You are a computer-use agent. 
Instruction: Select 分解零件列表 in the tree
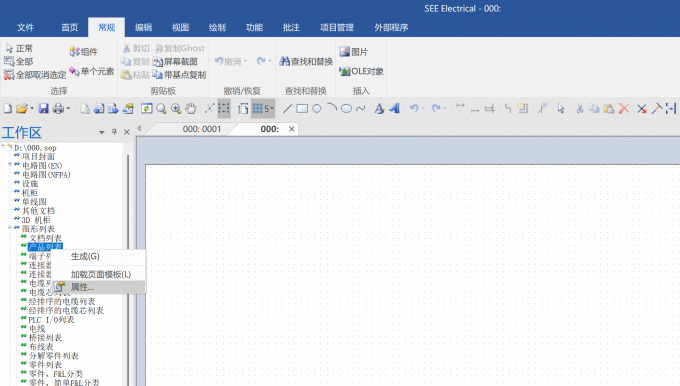[x=54, y=356]
